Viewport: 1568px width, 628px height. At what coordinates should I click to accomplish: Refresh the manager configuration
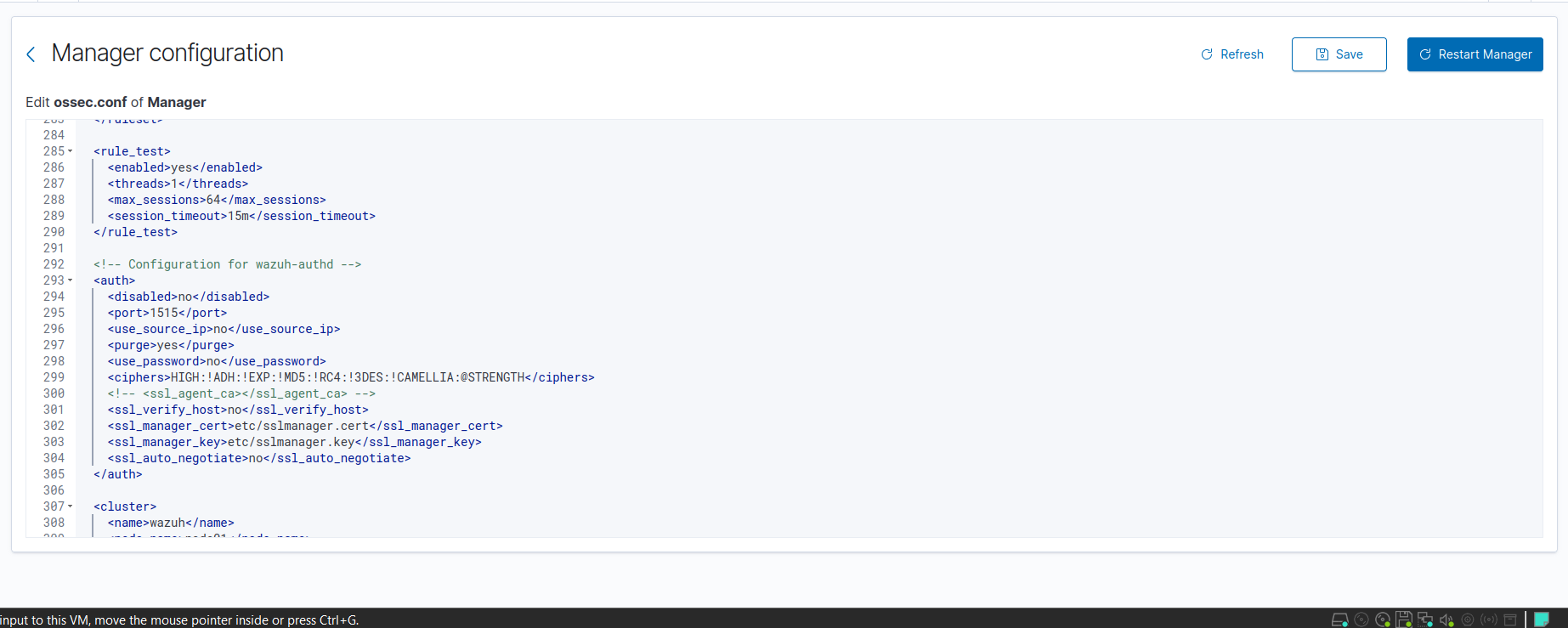1231,54
